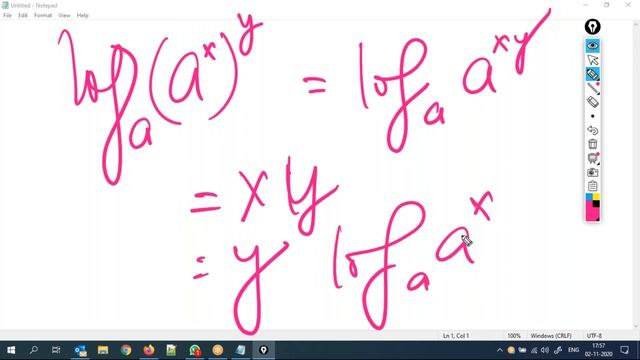This screenshot has height=360, width=640.
Task: Open Outlook from the taskbar
Action: (80, 350)
